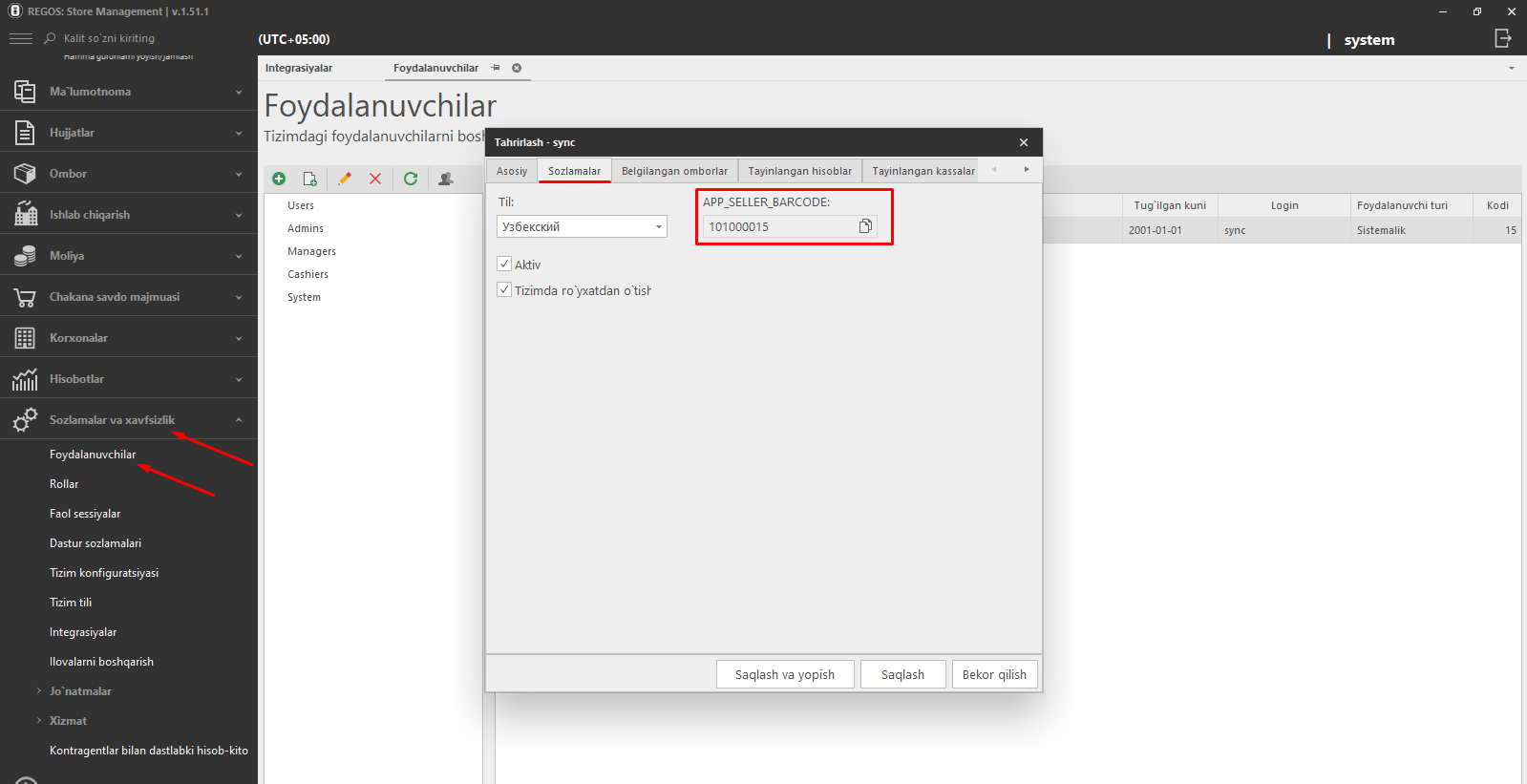The image size is (1527, 784).
Task: Click the Moliya coins icon
Action: (x=25, y=256)
